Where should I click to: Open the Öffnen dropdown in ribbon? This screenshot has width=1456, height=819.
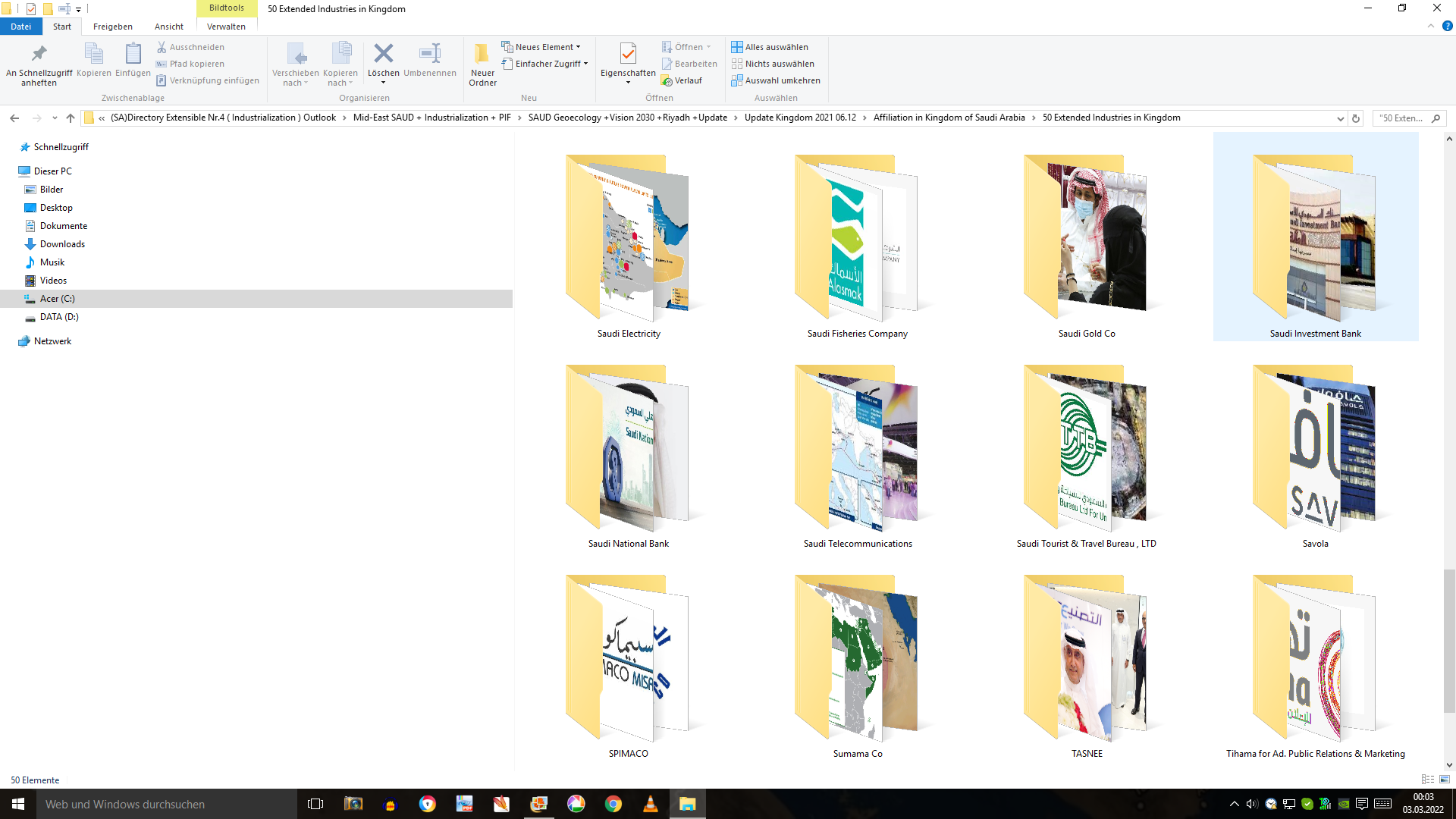(x=686, y=47)
